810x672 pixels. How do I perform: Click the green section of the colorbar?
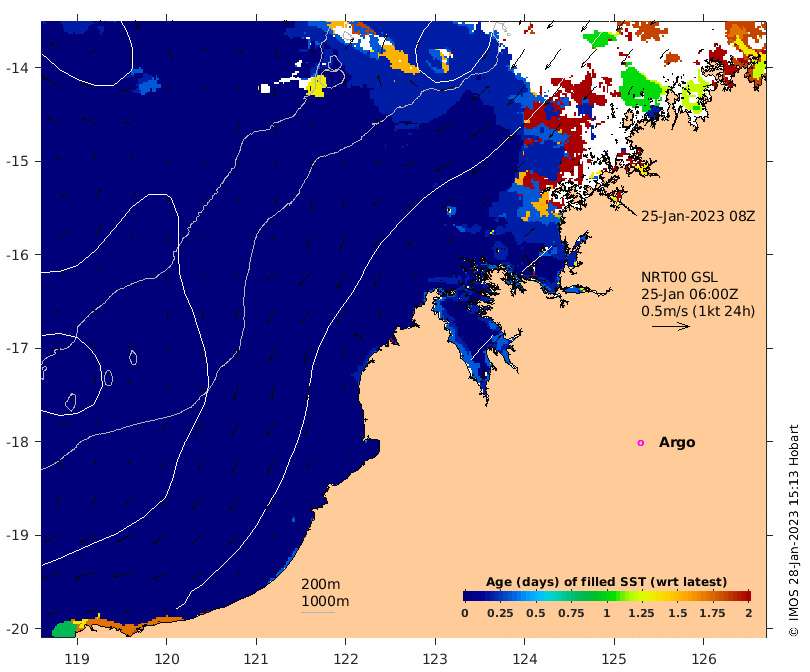tap(599, 596)
